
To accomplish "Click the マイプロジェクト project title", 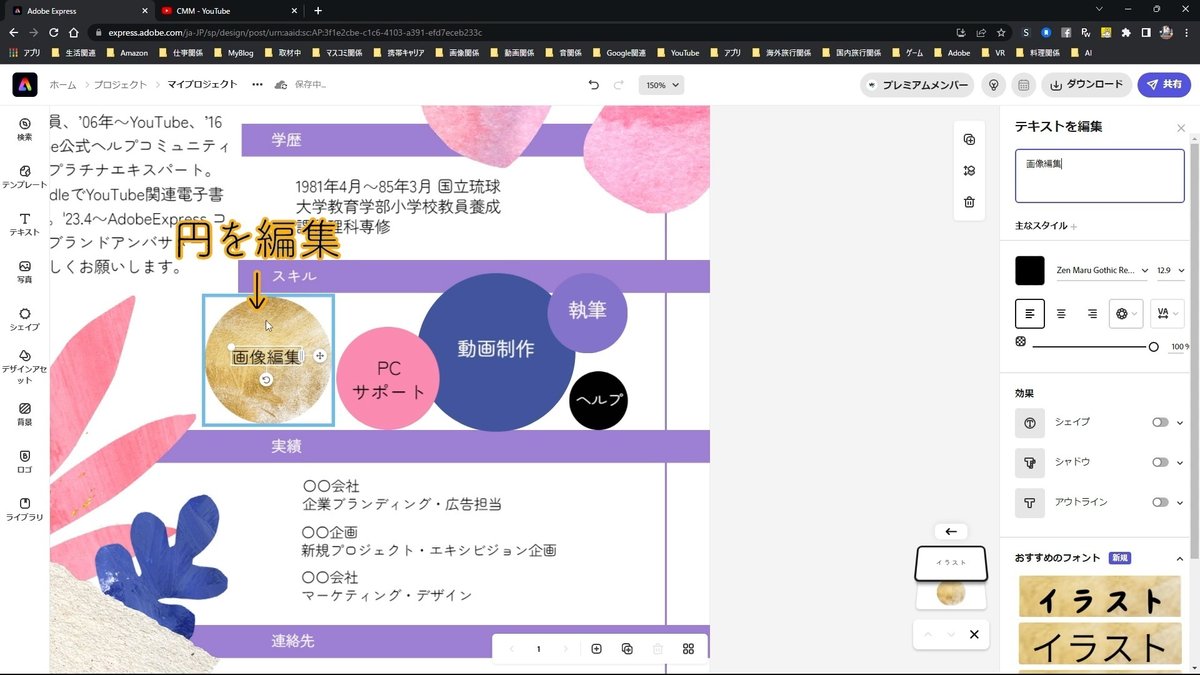I will click(x=203, y=85).
